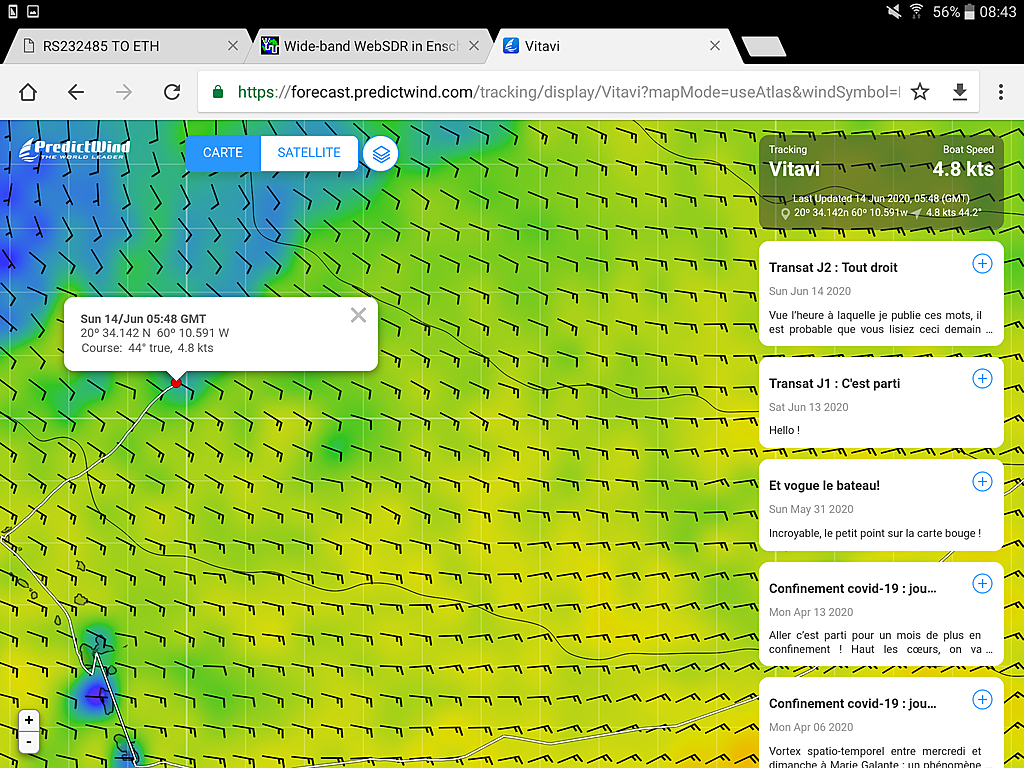This screenshot has width=1024, height=768.
Task: Switch map to SATELLITE mode
Action: 309,153
